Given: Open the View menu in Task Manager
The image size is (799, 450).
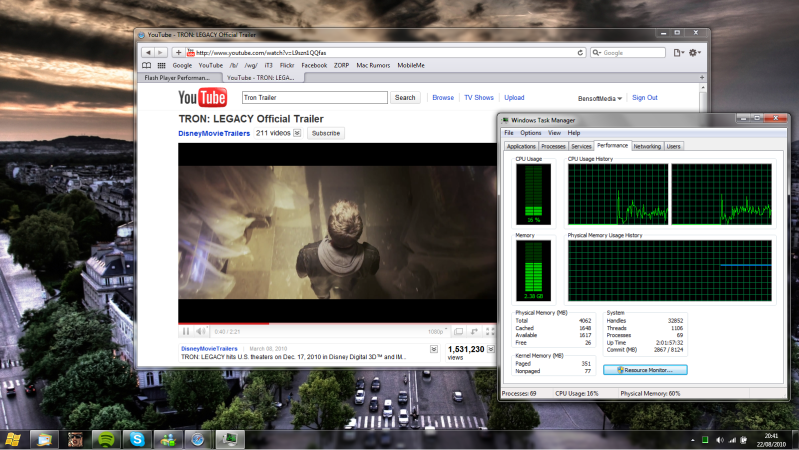Looking at the screenshot, I should (x=554, y=133).
